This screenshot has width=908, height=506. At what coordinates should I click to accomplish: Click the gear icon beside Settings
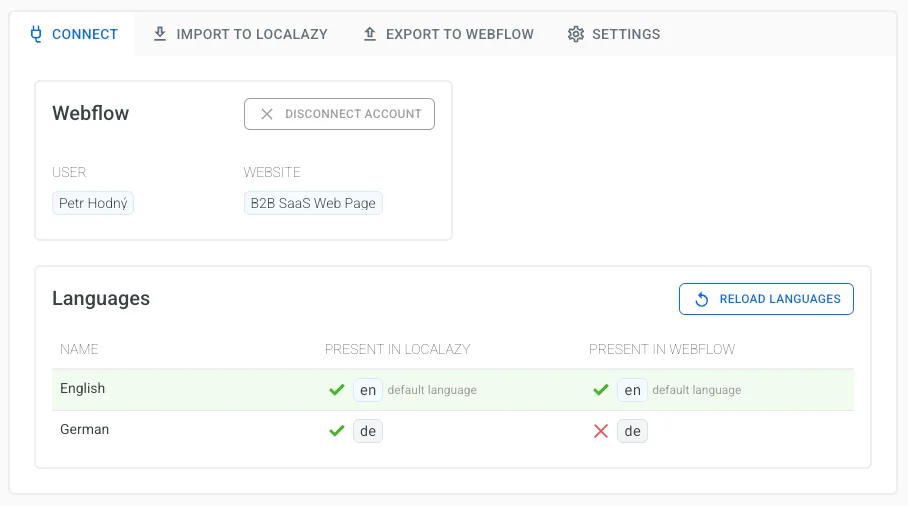point(575,34)
